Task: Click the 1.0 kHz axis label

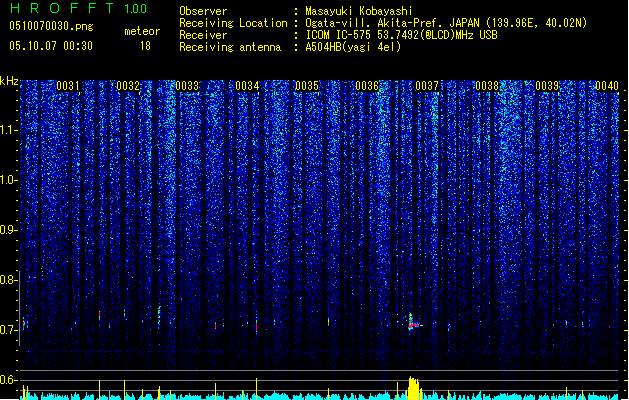Action: (8, 180)
